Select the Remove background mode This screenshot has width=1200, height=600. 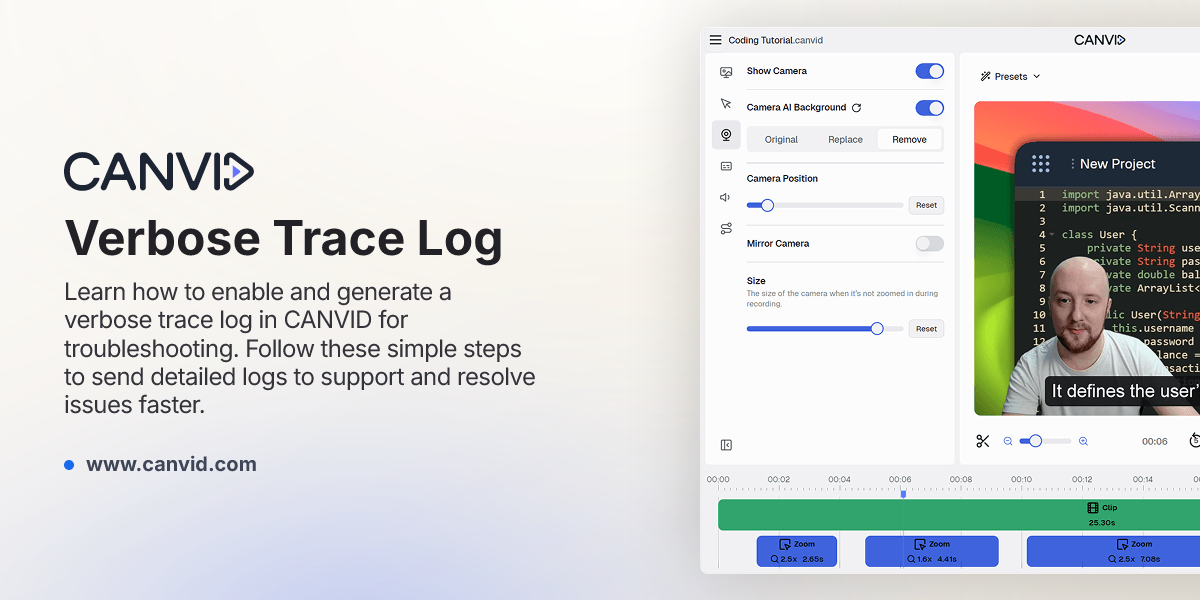point(909,140)
